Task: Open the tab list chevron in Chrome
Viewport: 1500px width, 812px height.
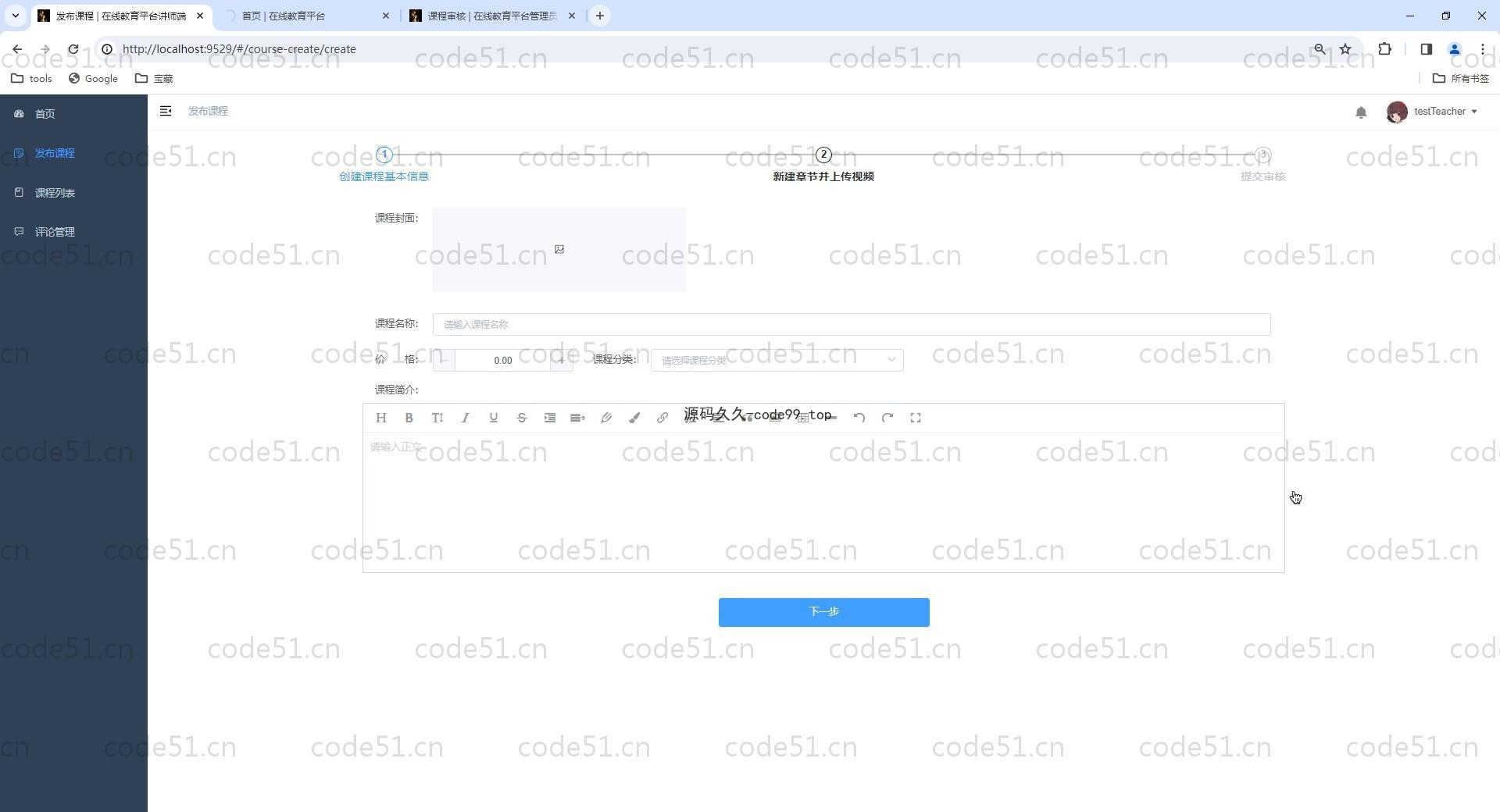Action: (15, 16)
